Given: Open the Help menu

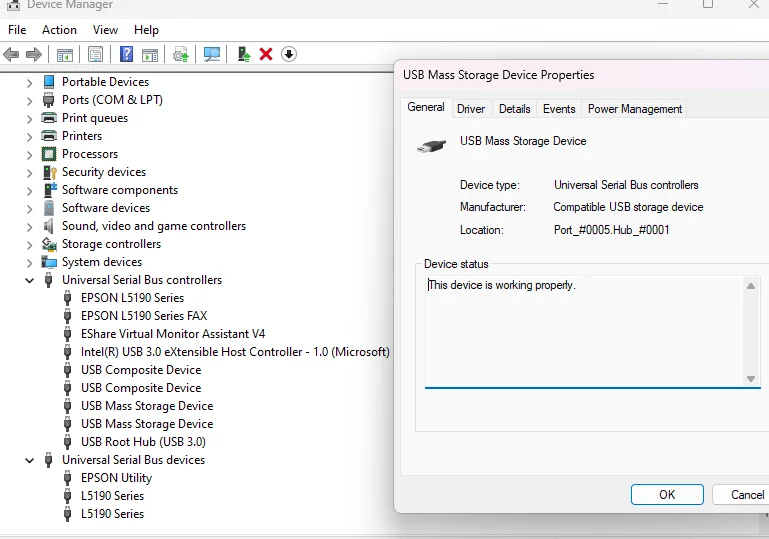Looking at the screenshot, I should pyautogui.click(x=146, y=30).
